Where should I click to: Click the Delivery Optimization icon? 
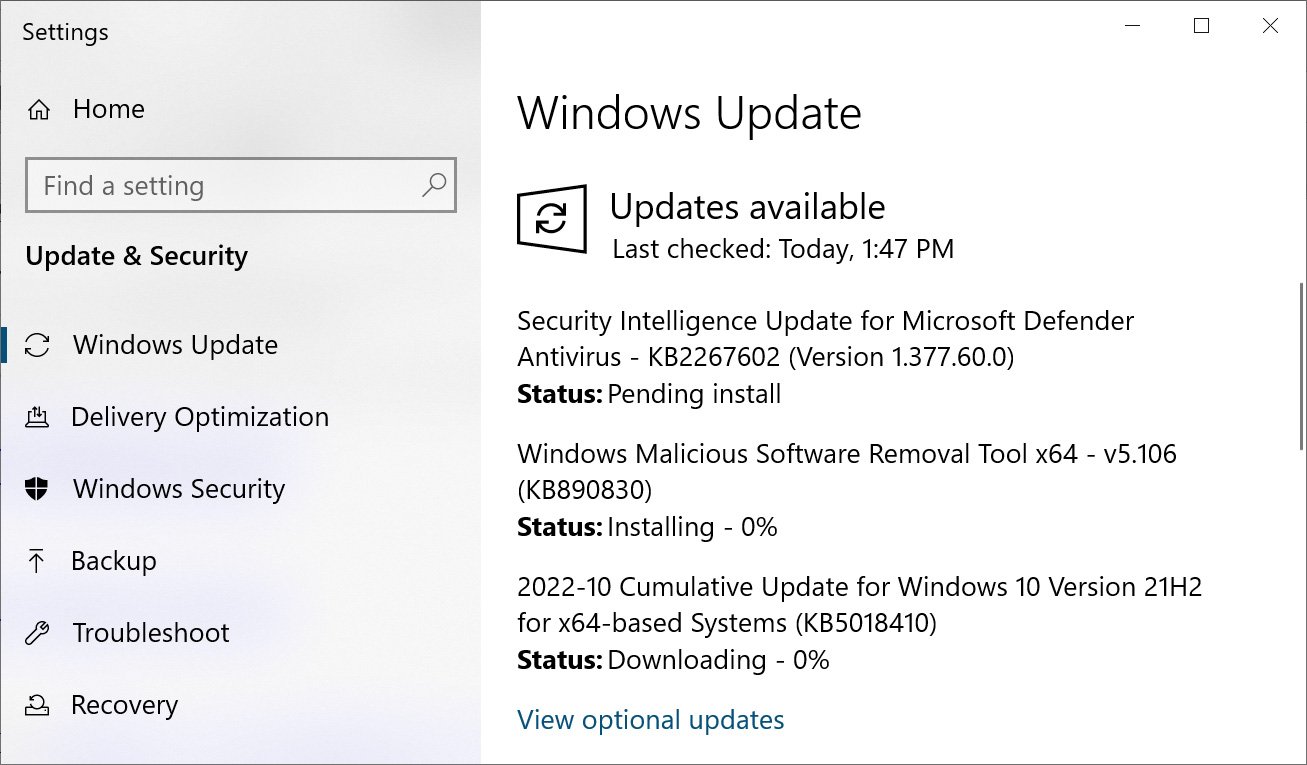(x=37, y=417)
